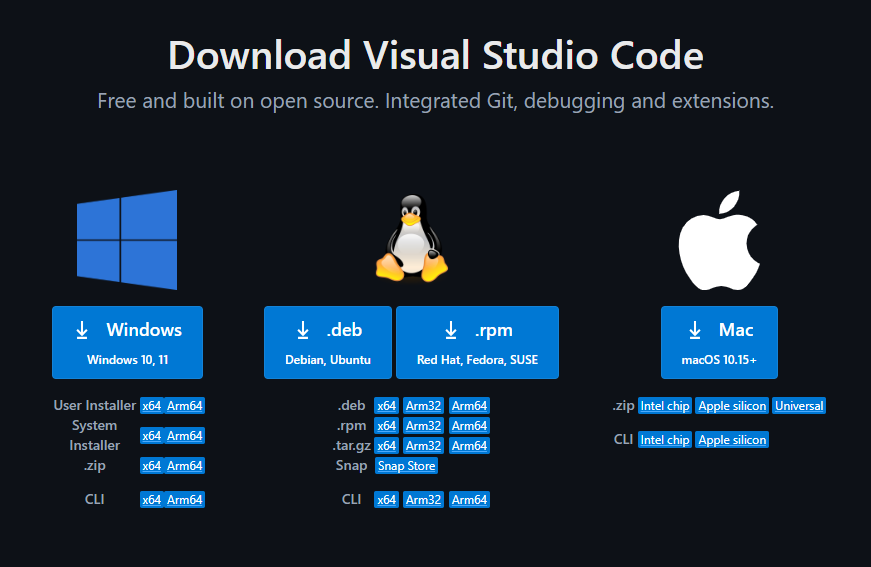Screen dimensions: 871x567
Task: Choose Windows System Installer x64
Action: 152,436
